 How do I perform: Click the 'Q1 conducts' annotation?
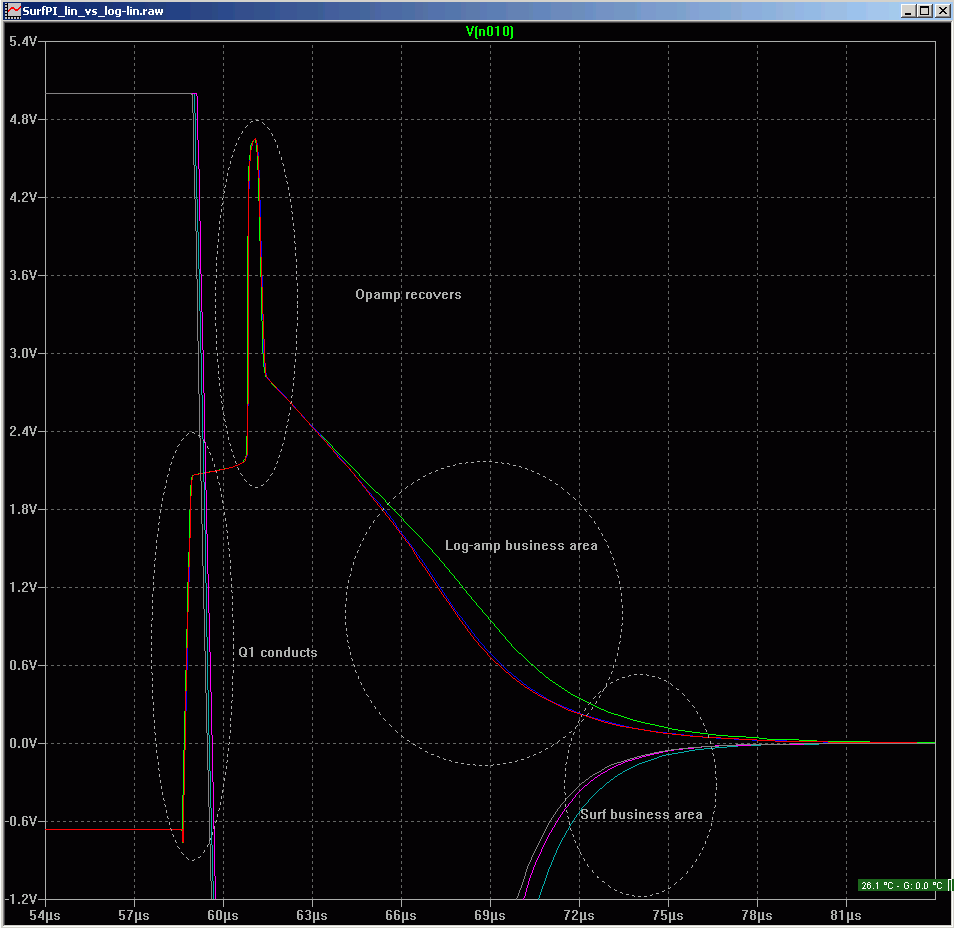(278, 652)
